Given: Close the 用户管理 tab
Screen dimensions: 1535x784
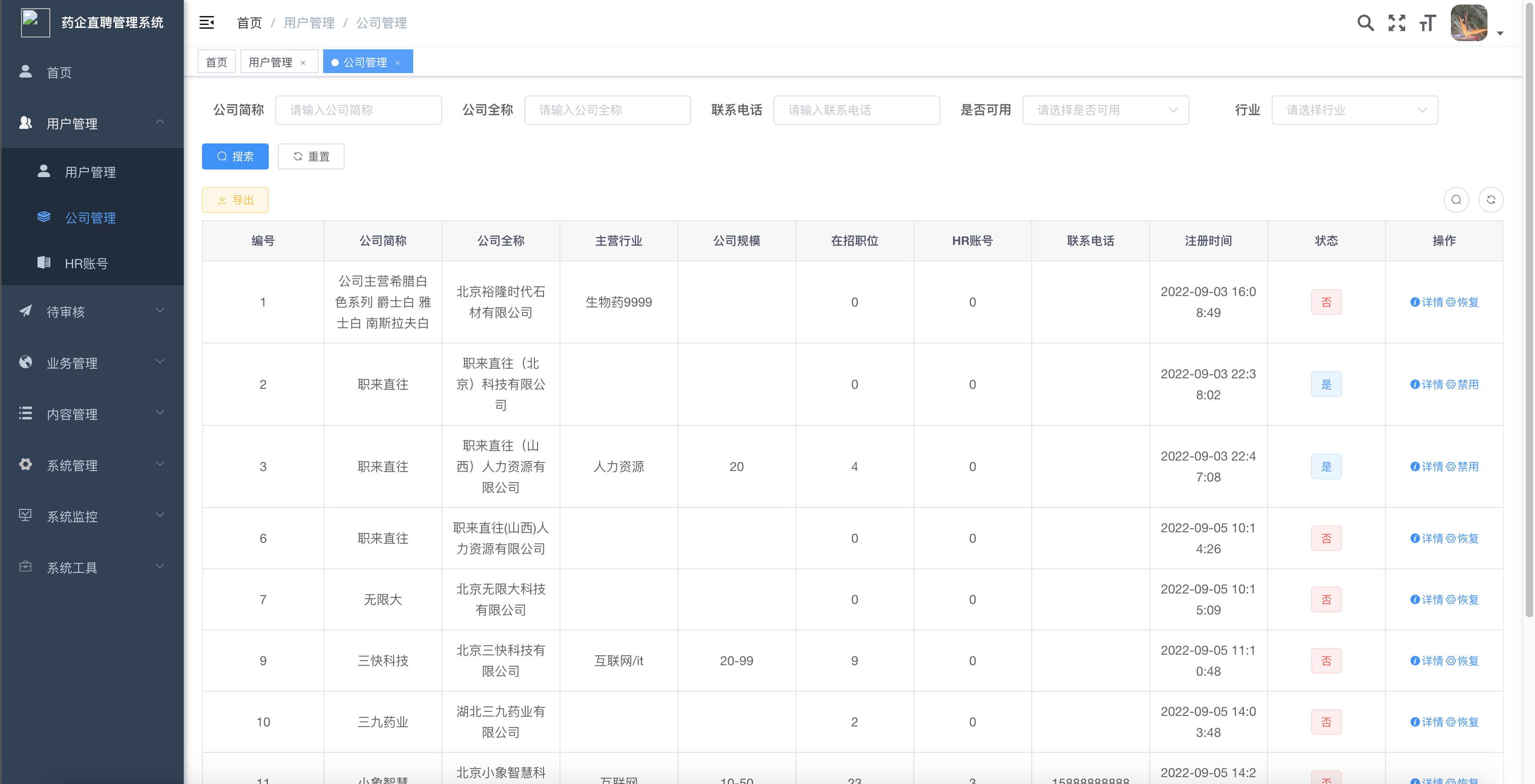Looking at the screenshot, I should tap(304, 63).
